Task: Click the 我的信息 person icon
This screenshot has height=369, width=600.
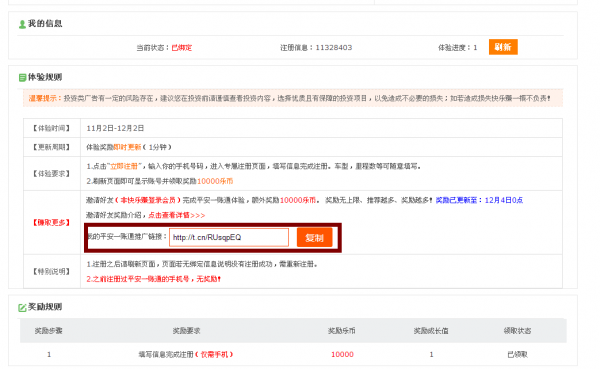Action: coord(22,24)
